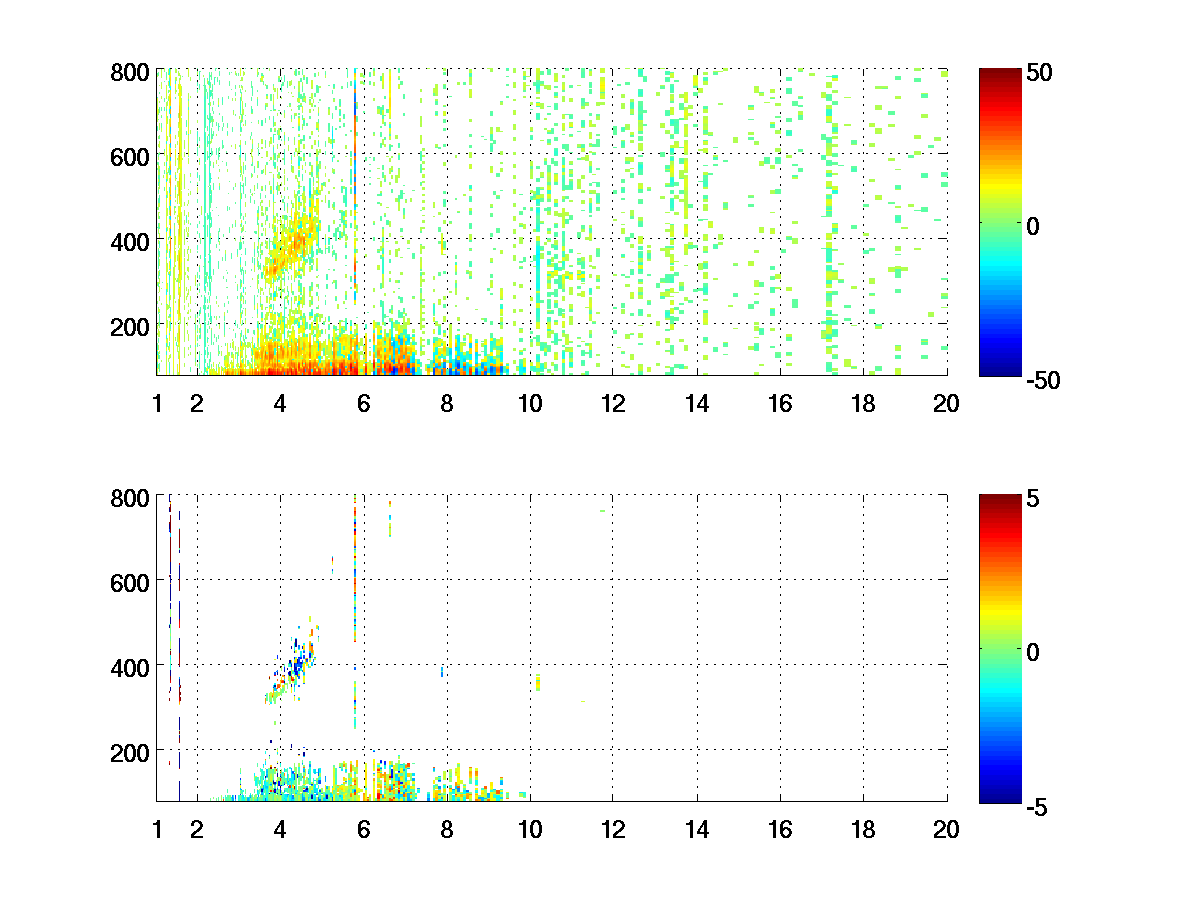Click the '20' x-axis tick under the lower plot
Viewport: 1200px width, 900px height.
947,829
